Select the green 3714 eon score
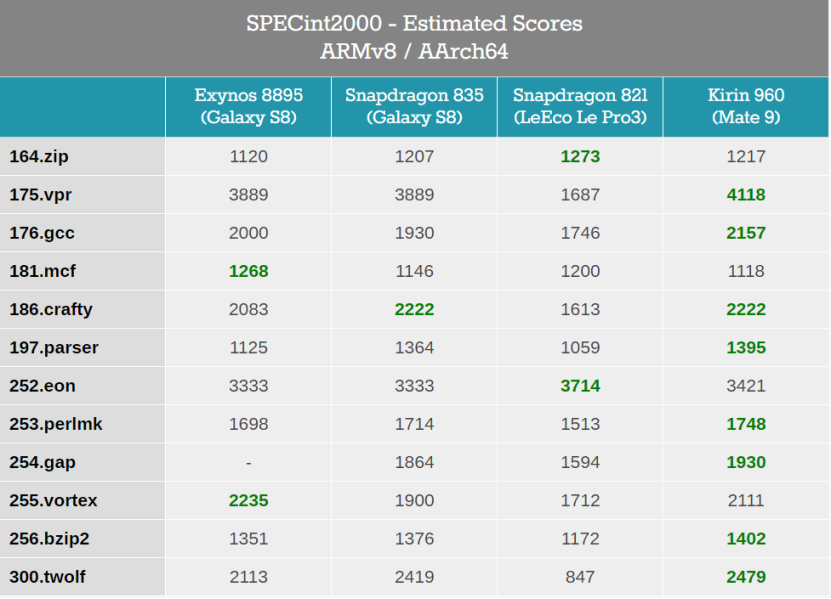The height and width of the screenshot is (599, 831). [x=580, y=386]
